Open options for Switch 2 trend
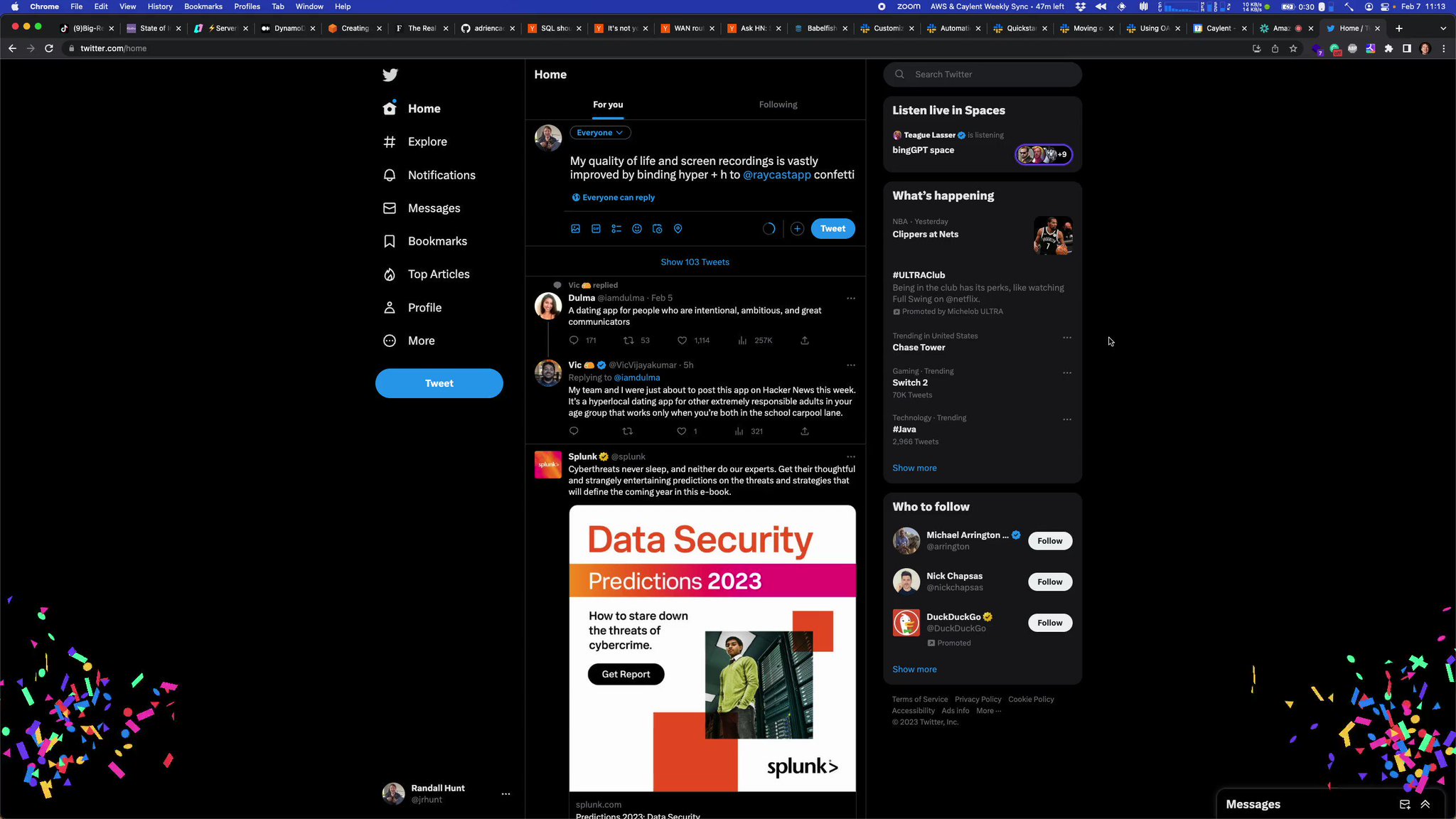This screenshot has width=1456, height=819. pyautogui.click(x=1067, y=373)
